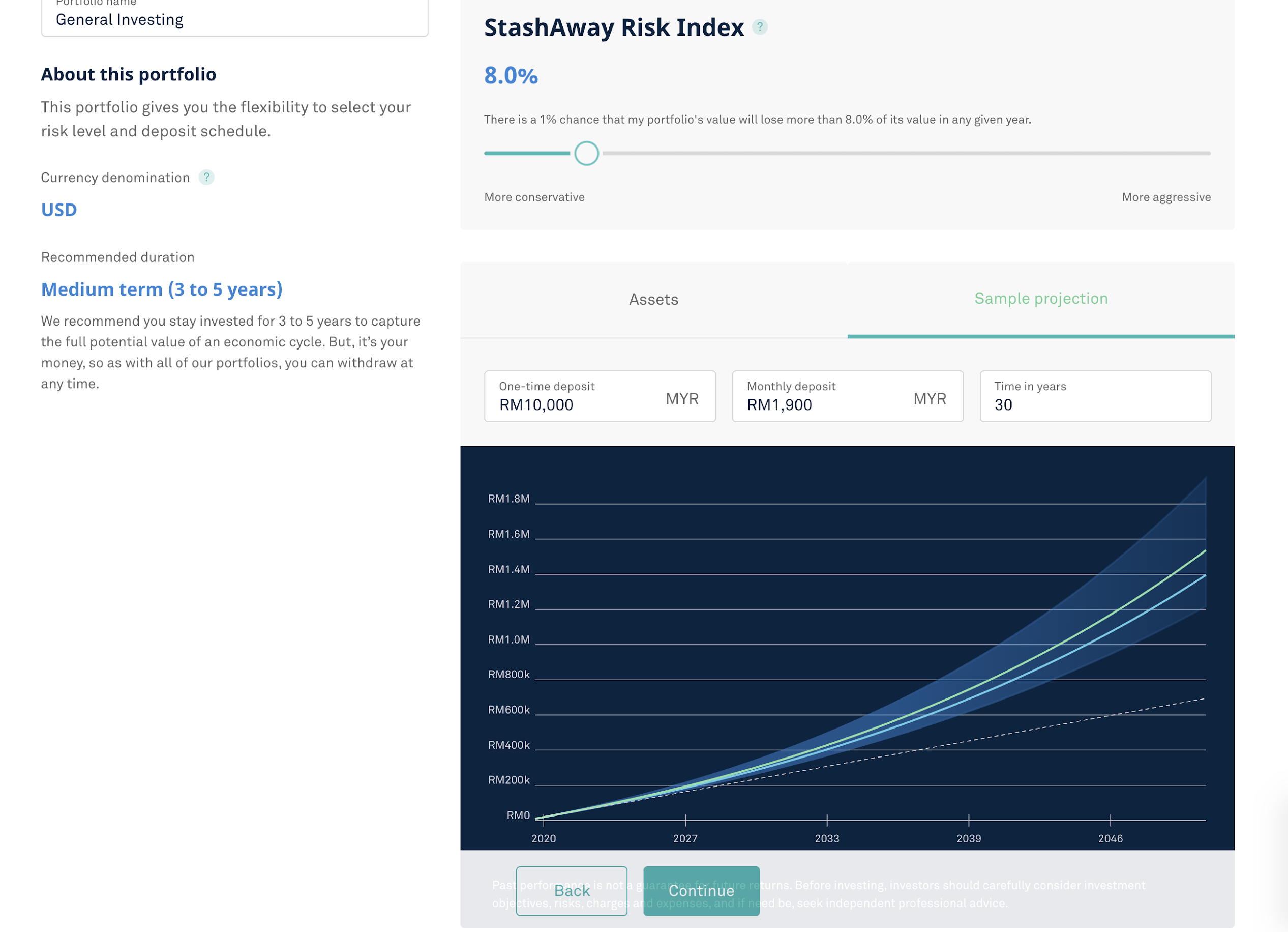This screenshot has width=1288, height=932.
Task: Click the 2046 marker on chart axis
Action: click(1110, 838)
